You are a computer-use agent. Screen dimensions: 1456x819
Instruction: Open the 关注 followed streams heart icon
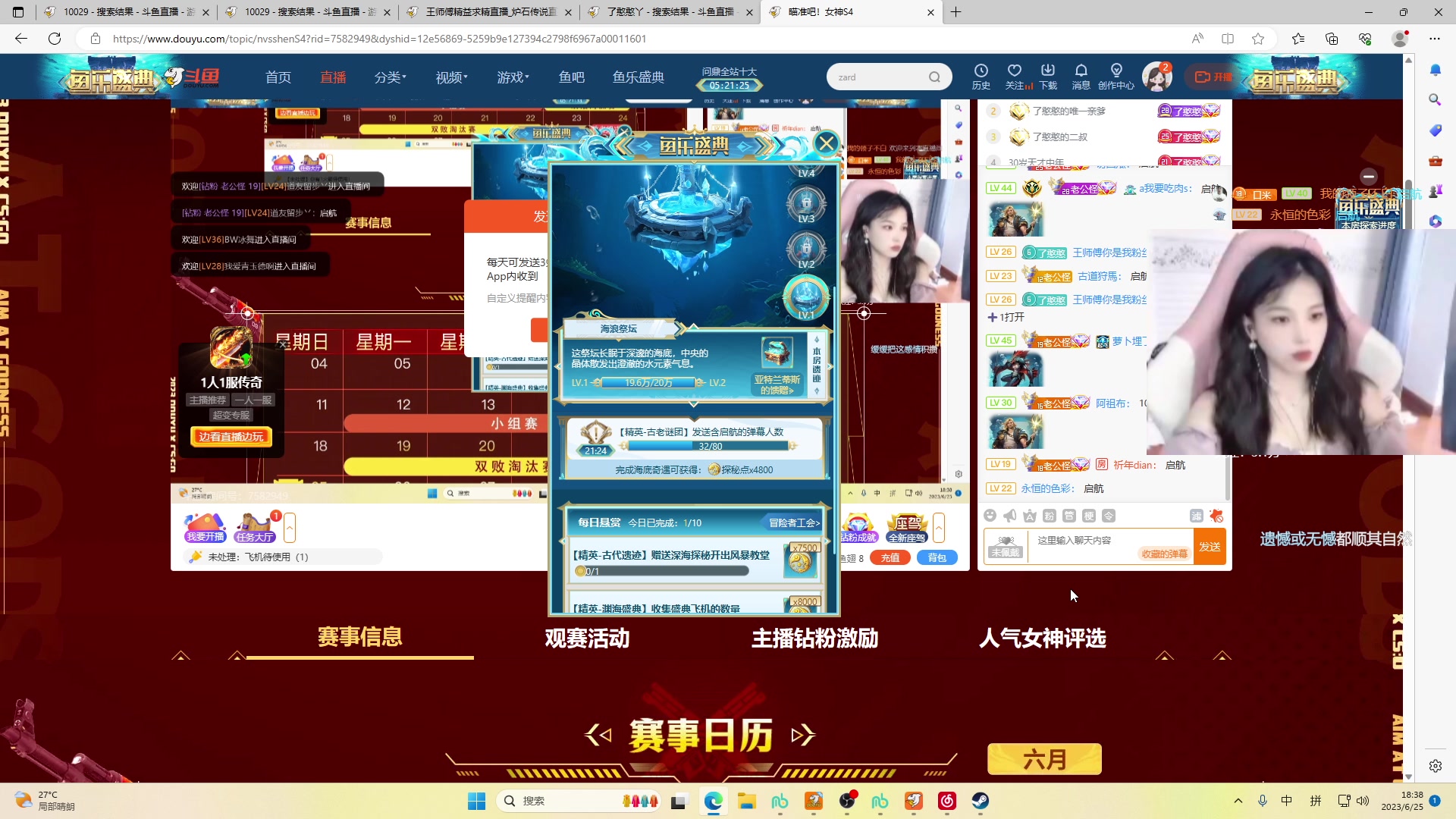pos(1015,77)
